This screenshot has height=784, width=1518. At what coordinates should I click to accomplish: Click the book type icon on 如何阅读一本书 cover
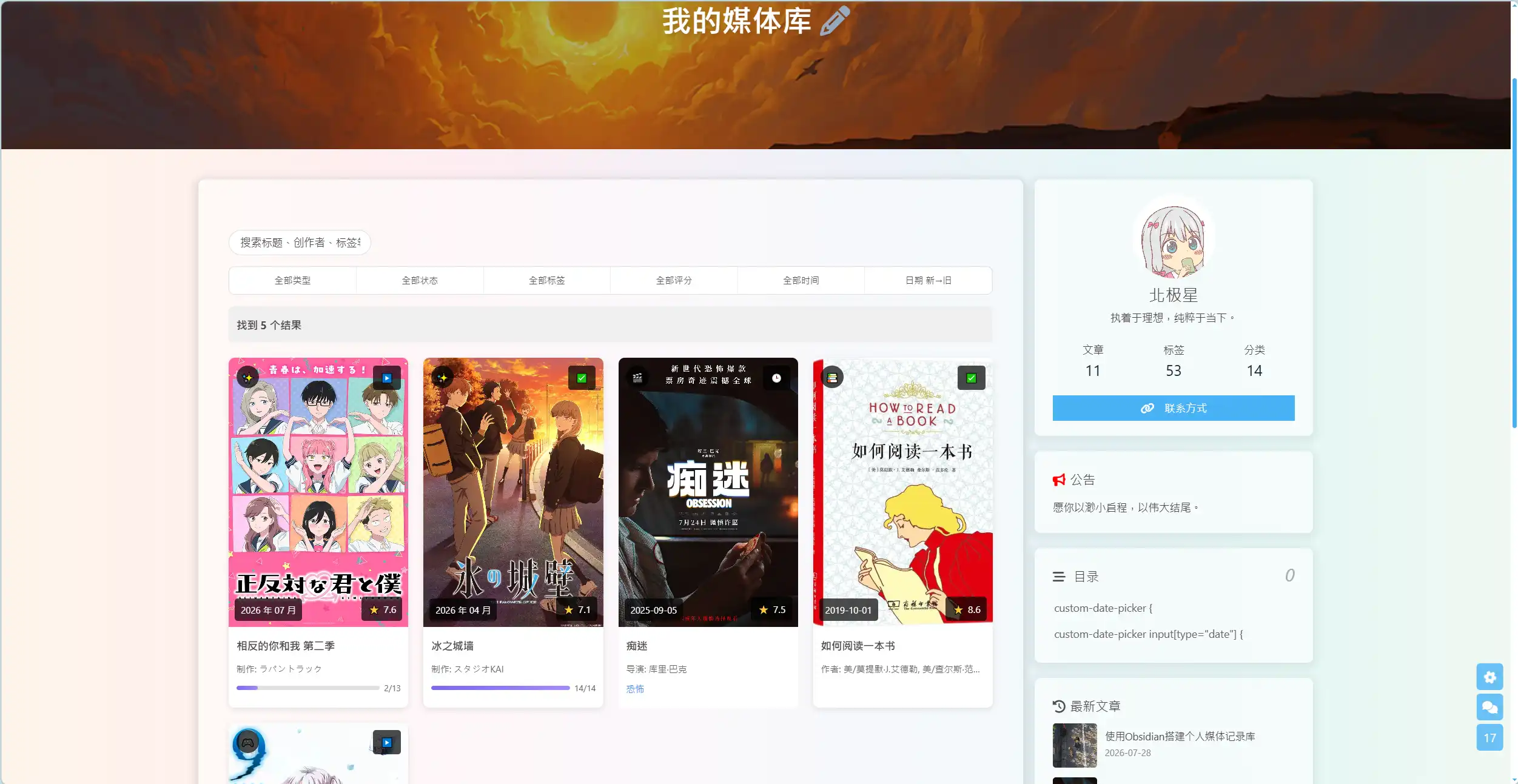pos(832,378)
